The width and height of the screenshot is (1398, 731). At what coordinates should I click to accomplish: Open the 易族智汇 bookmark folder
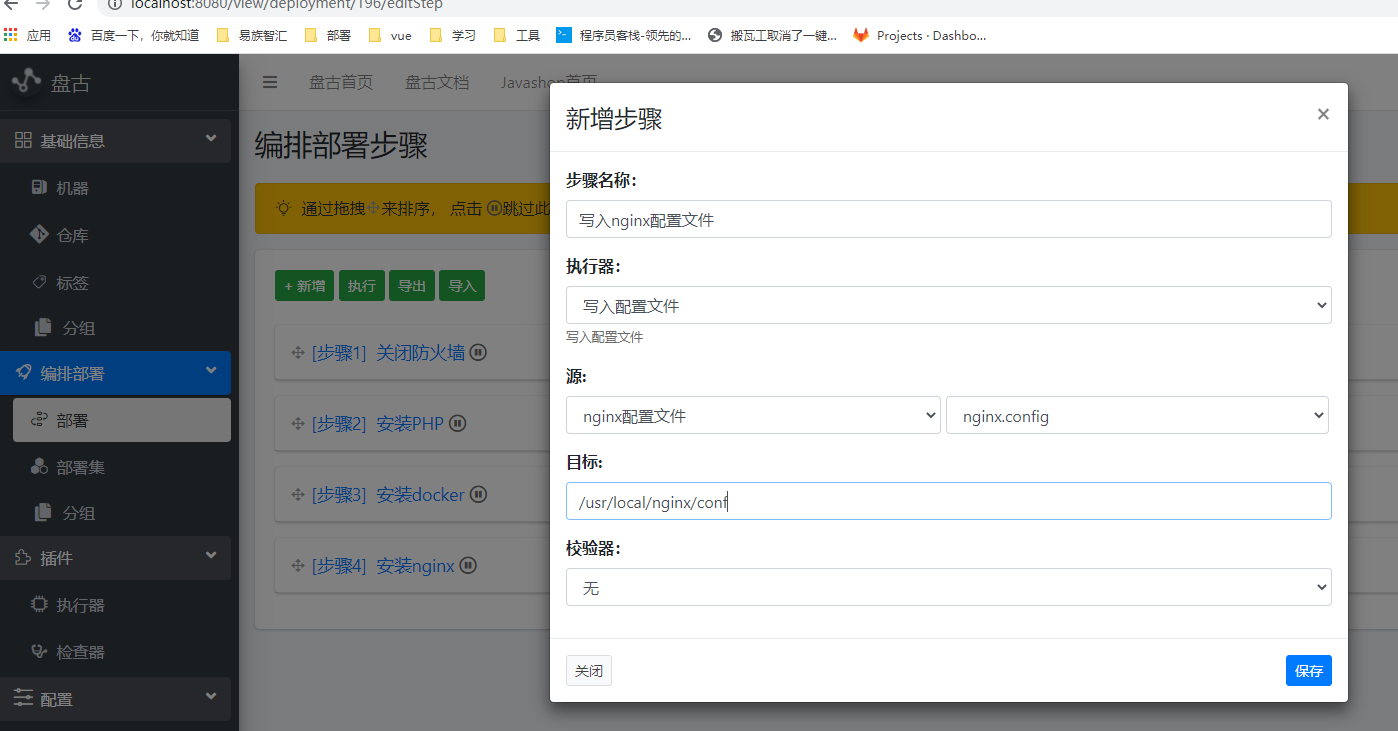coord(252,35)
